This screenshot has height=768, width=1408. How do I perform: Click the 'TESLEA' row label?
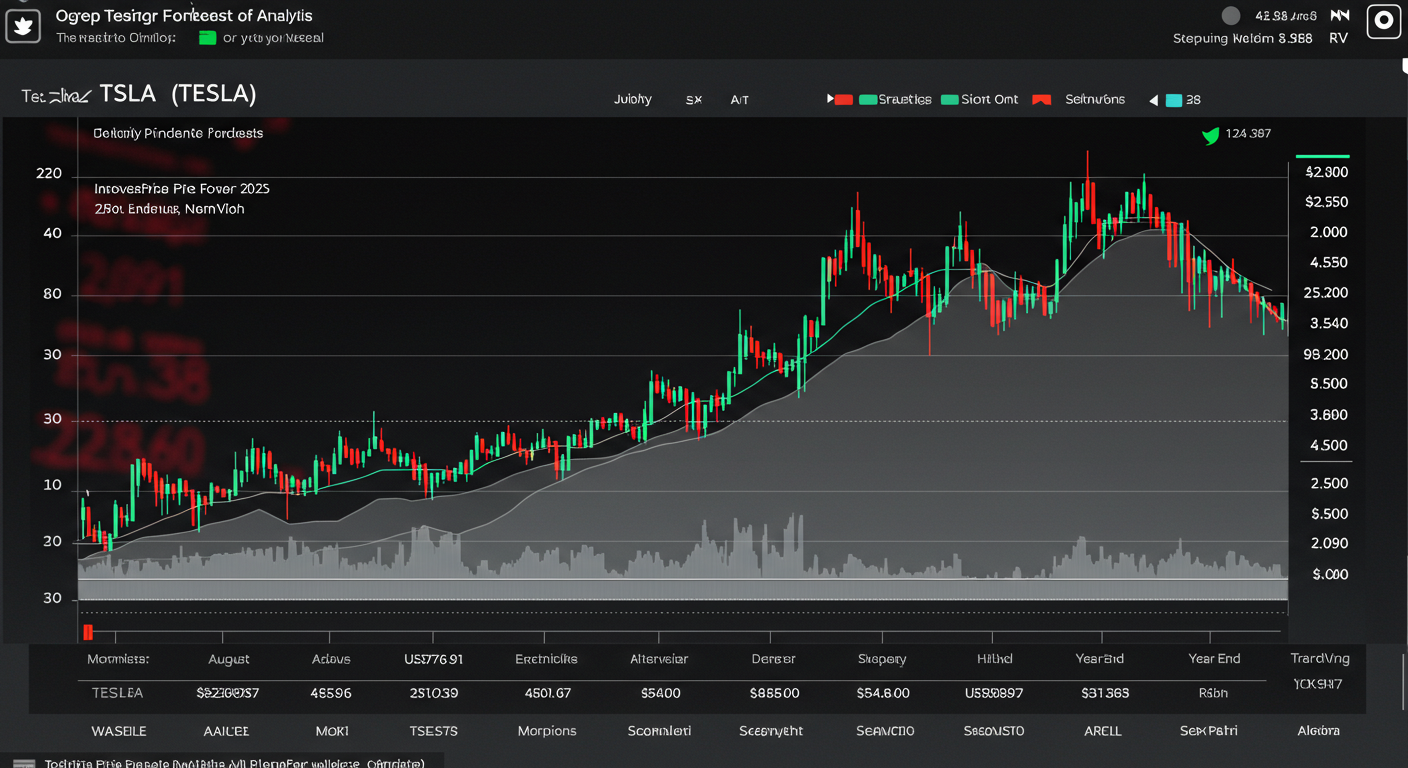click(117, 692)
